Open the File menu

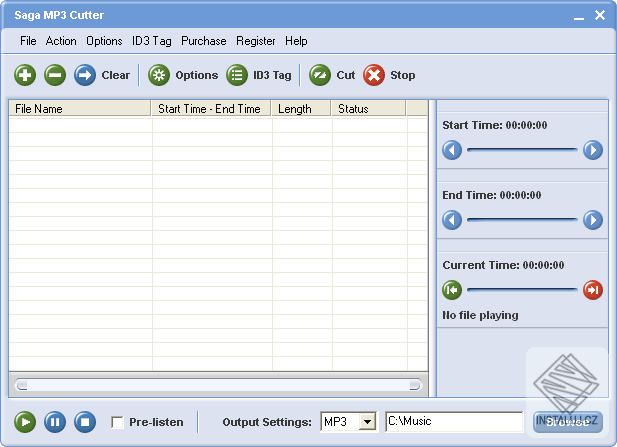28,41
